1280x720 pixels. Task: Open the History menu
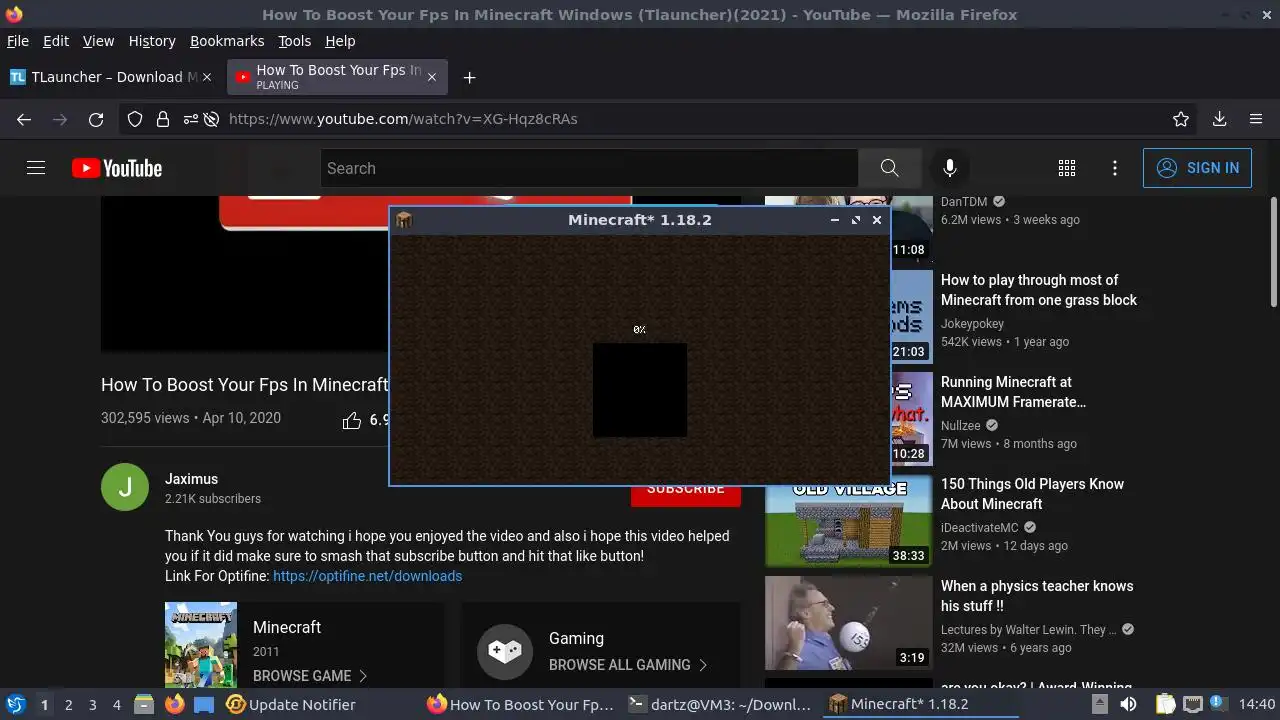click(x=152, y=41)
